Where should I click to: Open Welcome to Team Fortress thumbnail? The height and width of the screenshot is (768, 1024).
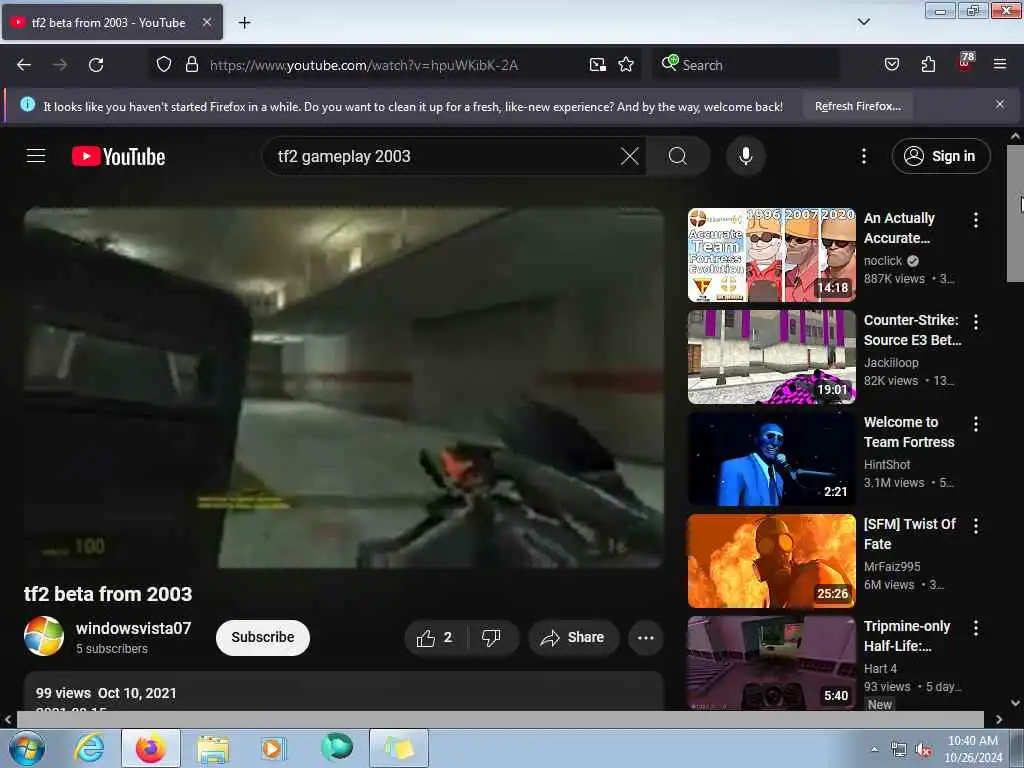771,459
